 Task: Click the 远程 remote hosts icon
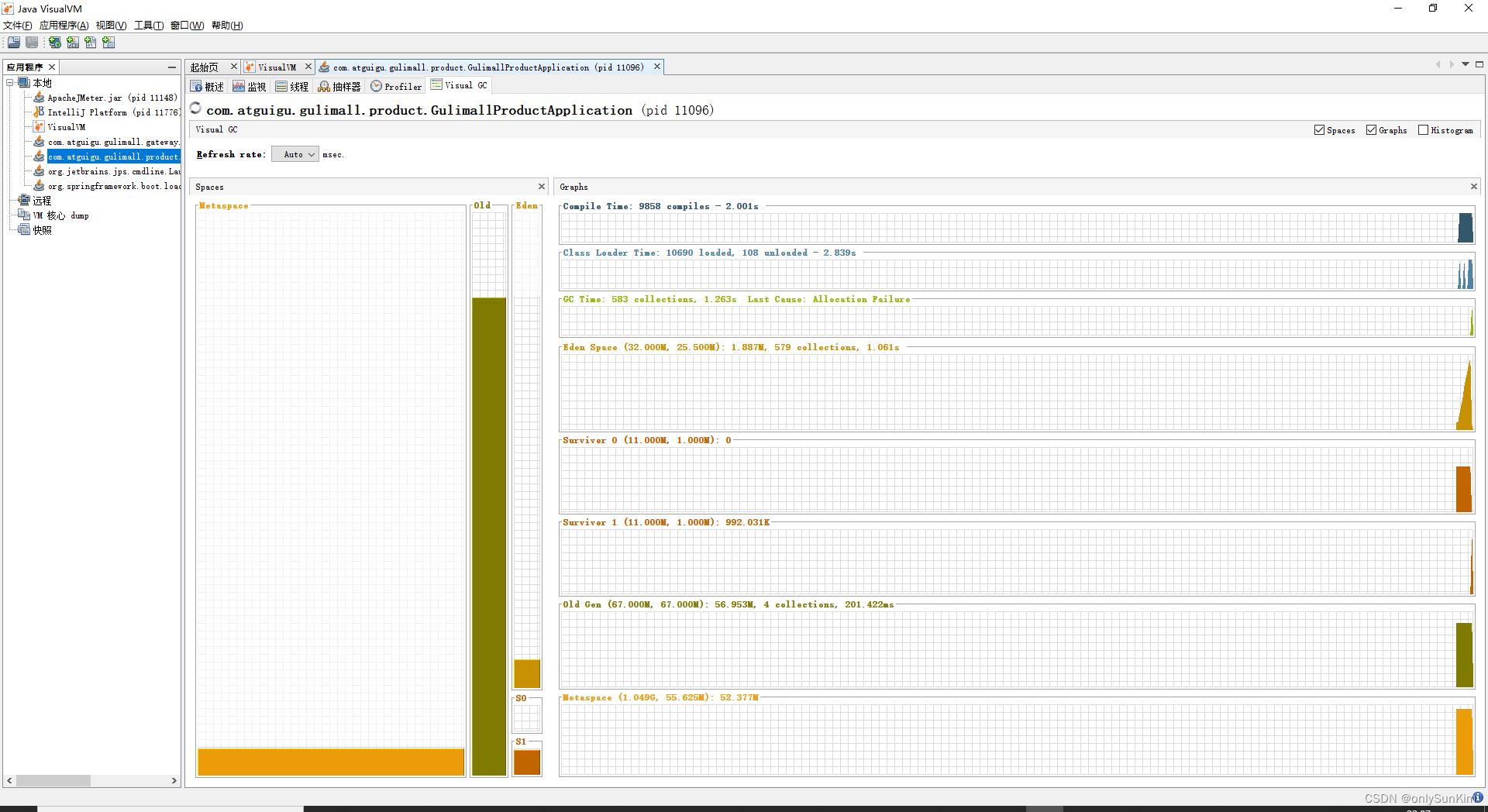24,201
